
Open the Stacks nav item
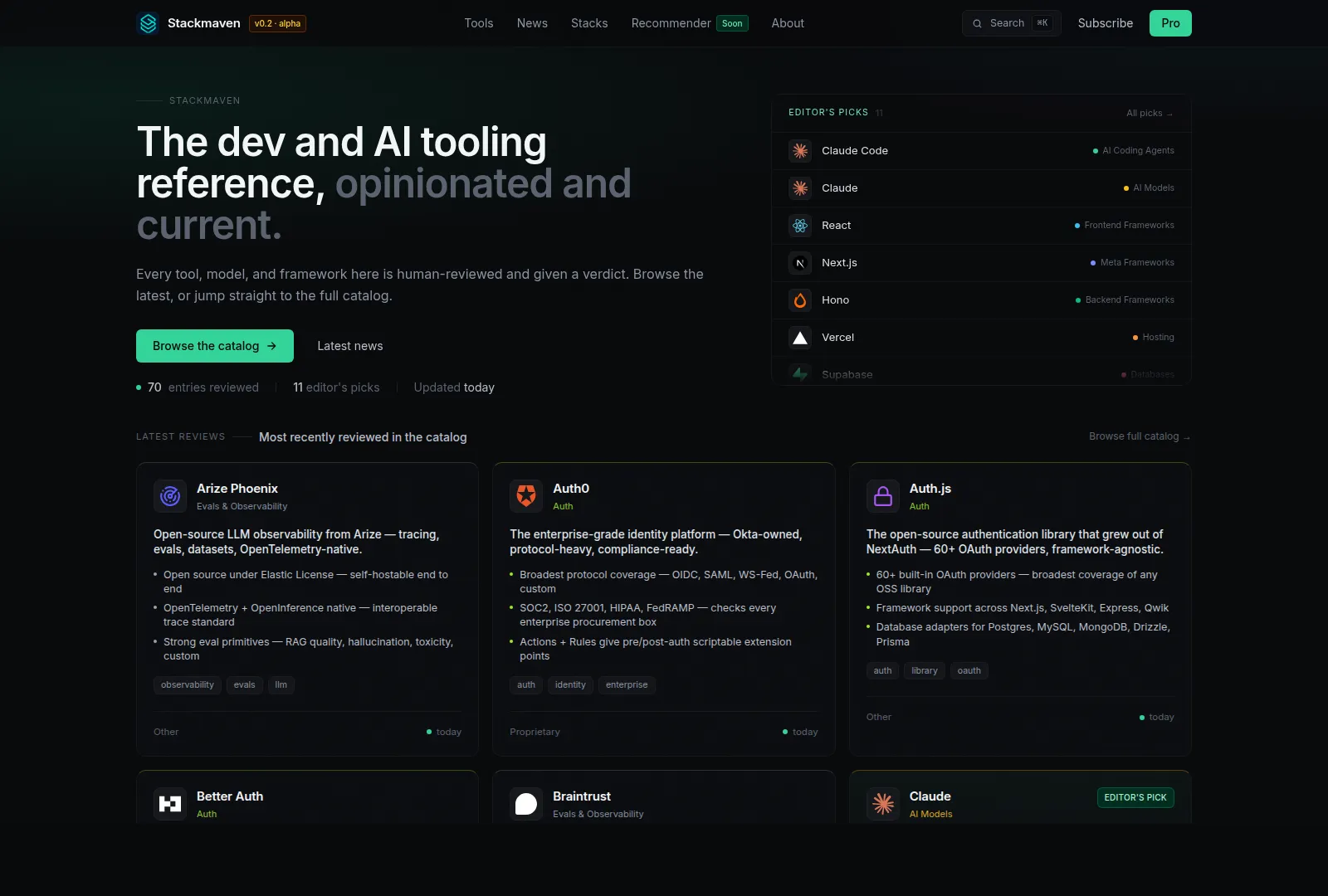(589, 23)
